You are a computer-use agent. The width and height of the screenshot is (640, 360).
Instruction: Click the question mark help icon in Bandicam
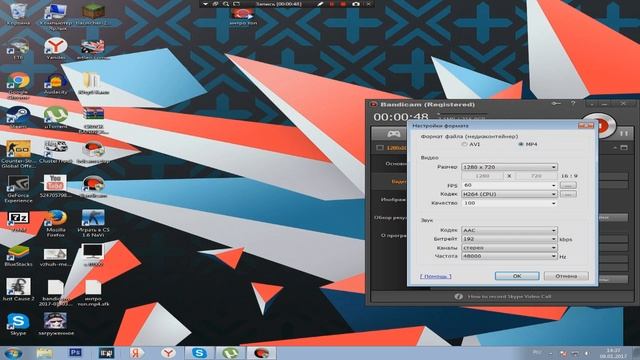click(573, 104)
